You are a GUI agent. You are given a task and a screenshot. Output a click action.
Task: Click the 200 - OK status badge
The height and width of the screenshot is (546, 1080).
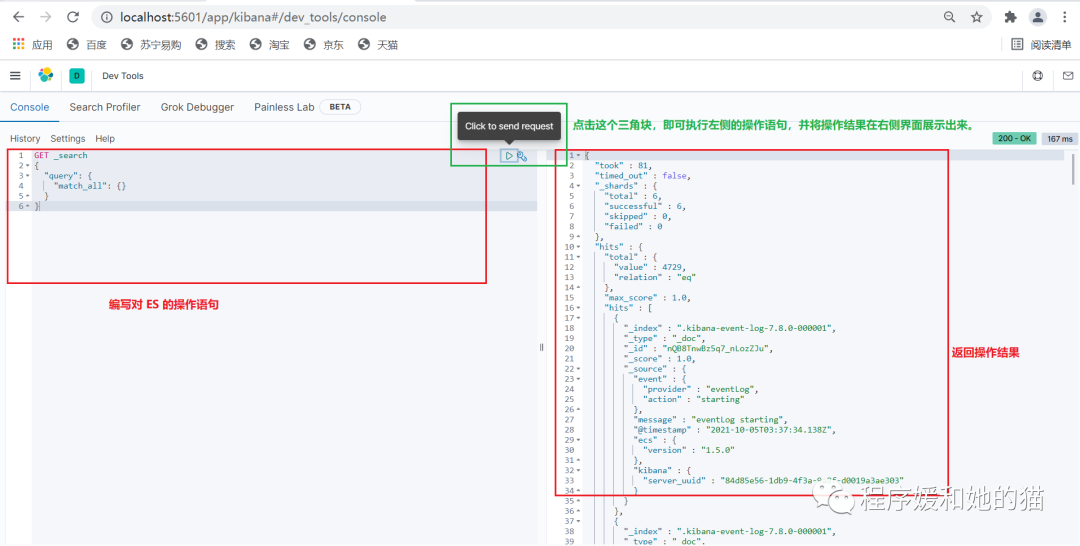click(1015, 138)
